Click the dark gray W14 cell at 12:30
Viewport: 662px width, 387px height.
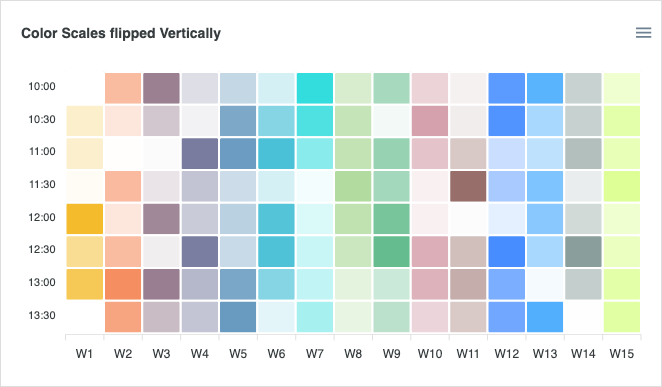[x=583, y=252]
